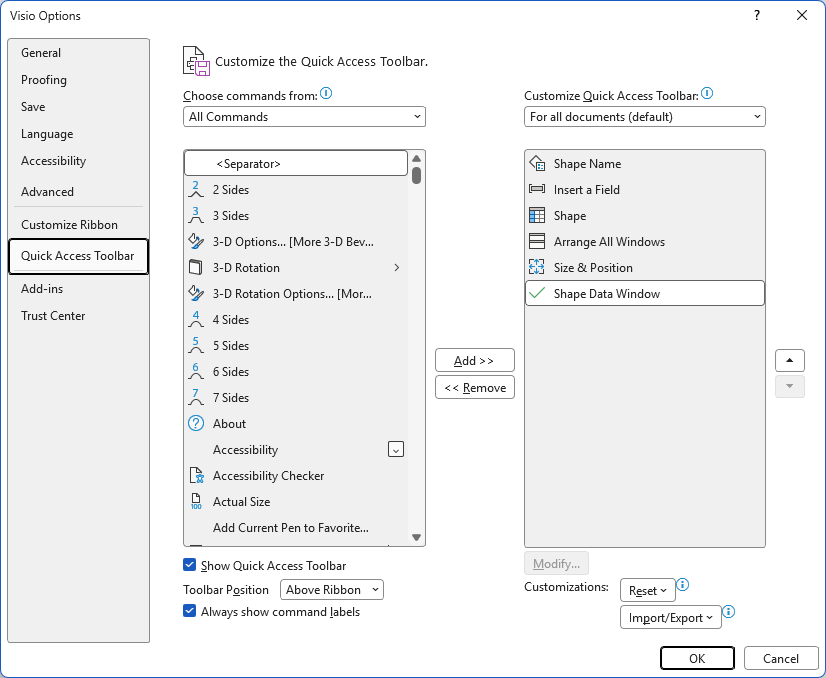The image size is (826, 678).
Task: Click the commands list scroll up arrow
Action: [x=416, y=159]
